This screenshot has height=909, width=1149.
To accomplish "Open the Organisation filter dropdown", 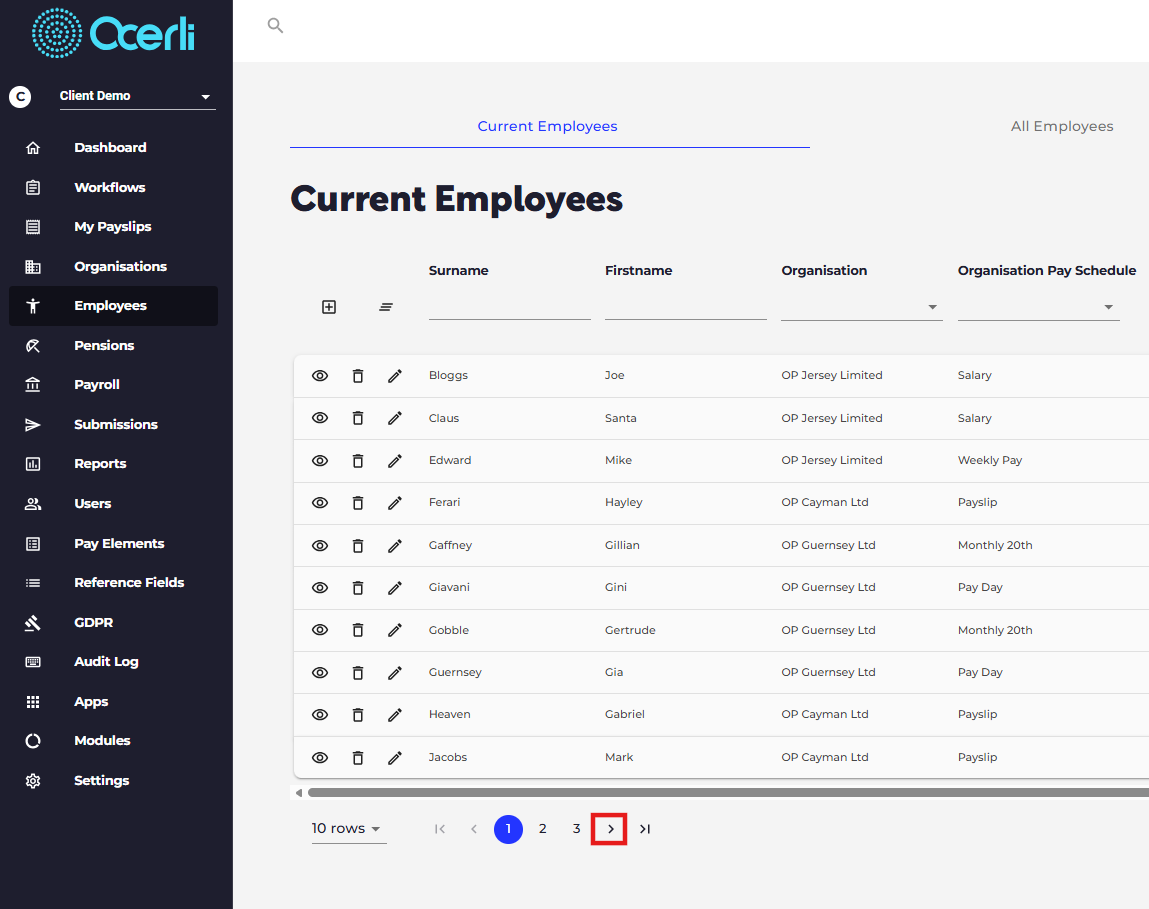I will coord(862,307).
